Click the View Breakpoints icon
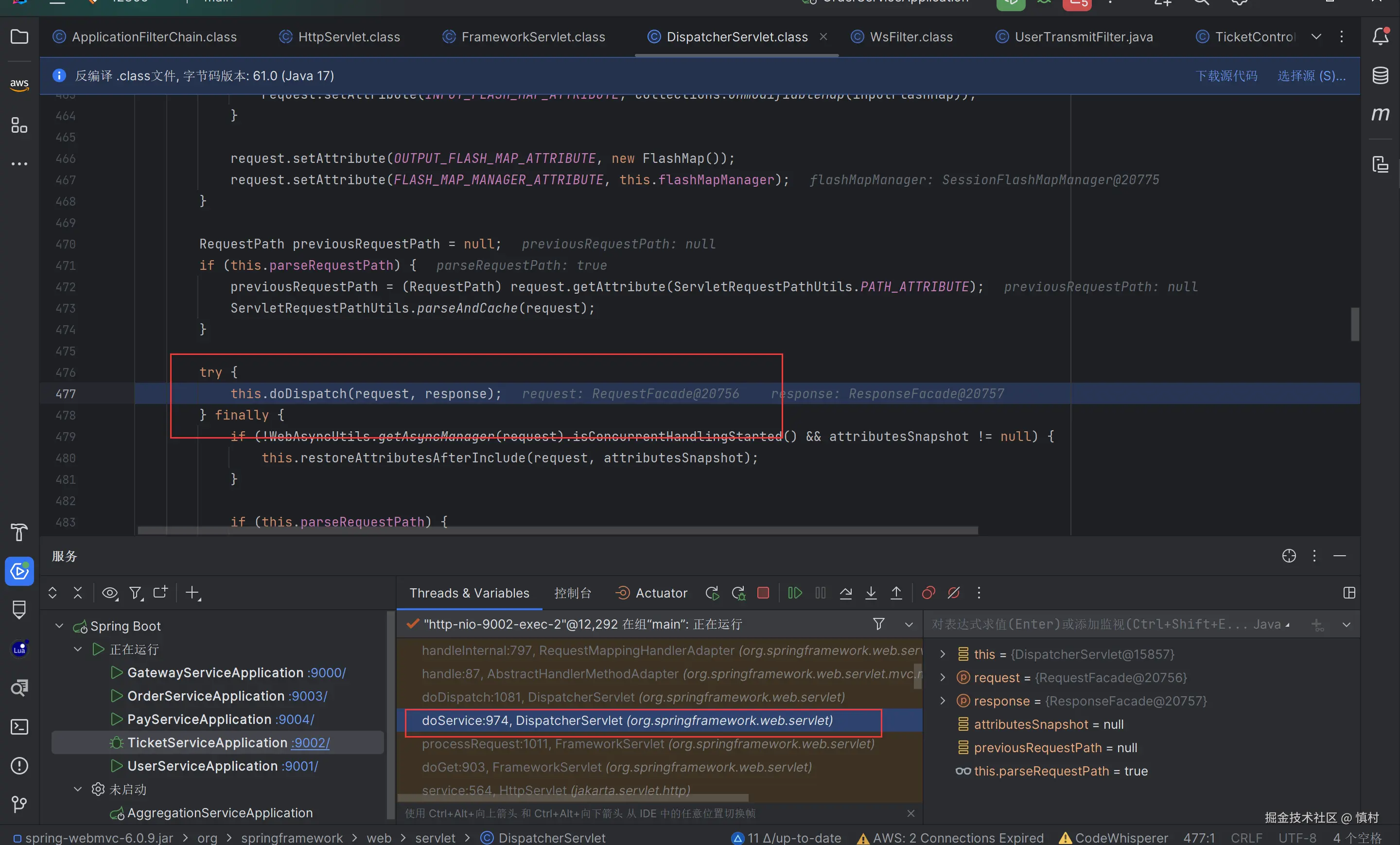The height and width of the screenshot is (845, 1400). pos(928,593)
